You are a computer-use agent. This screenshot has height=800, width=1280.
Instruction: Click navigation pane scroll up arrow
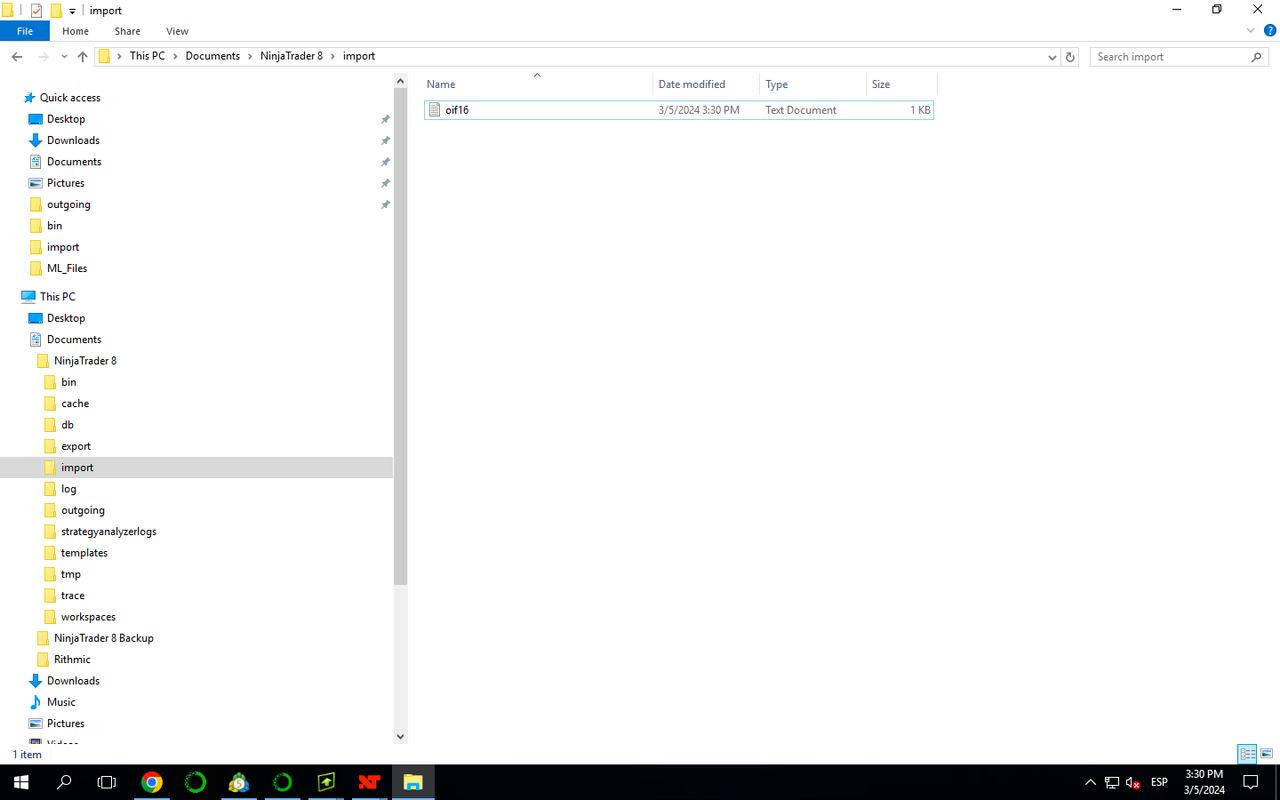(x=400, y=81)
